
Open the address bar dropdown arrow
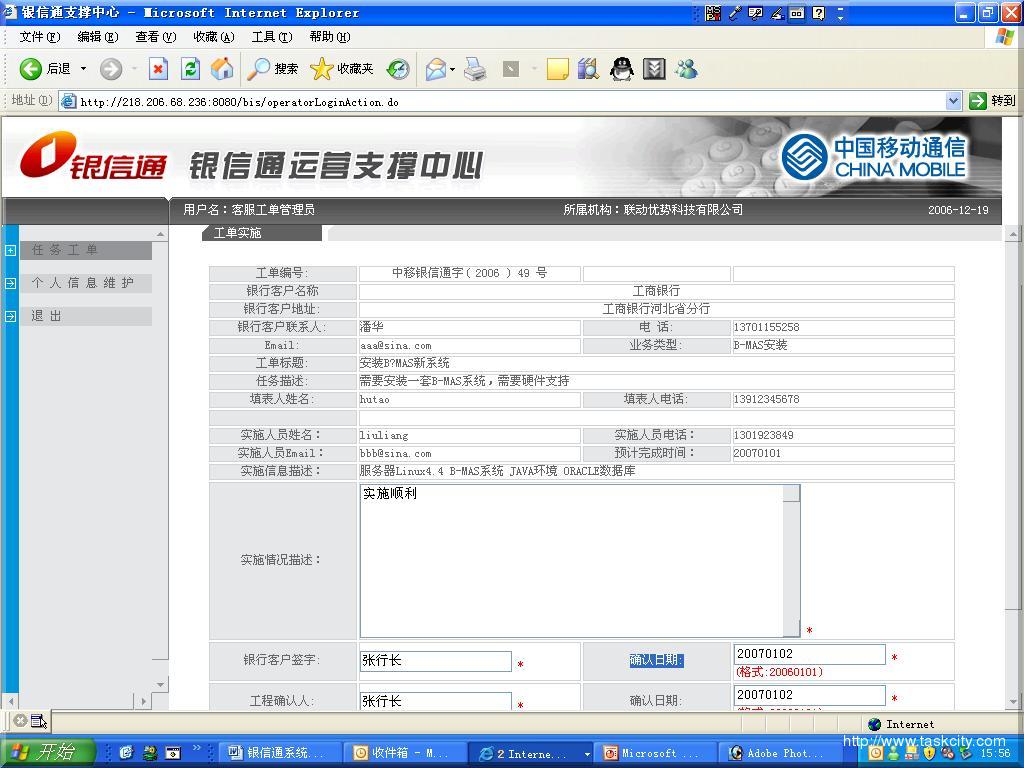pos(953,101)
